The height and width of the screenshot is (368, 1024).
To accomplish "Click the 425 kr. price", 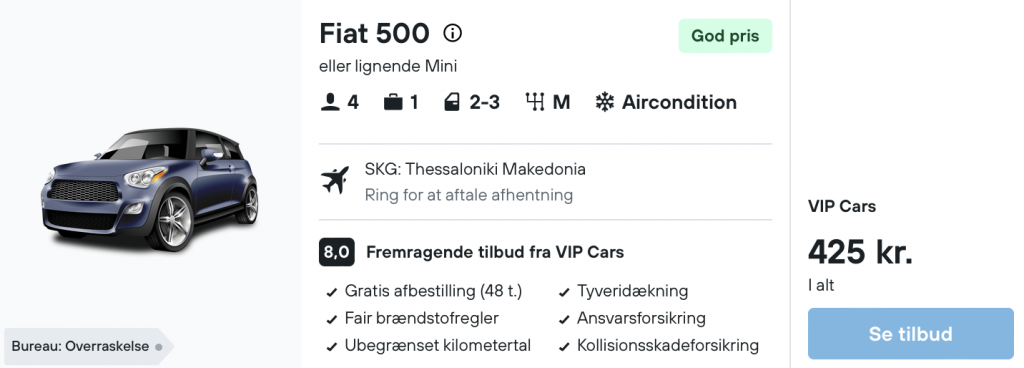I will point(860,251).
